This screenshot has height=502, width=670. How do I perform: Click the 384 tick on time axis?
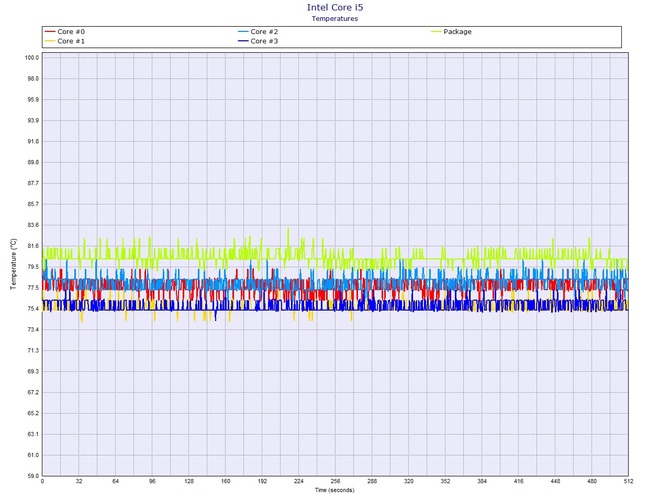tap(482, 481)
